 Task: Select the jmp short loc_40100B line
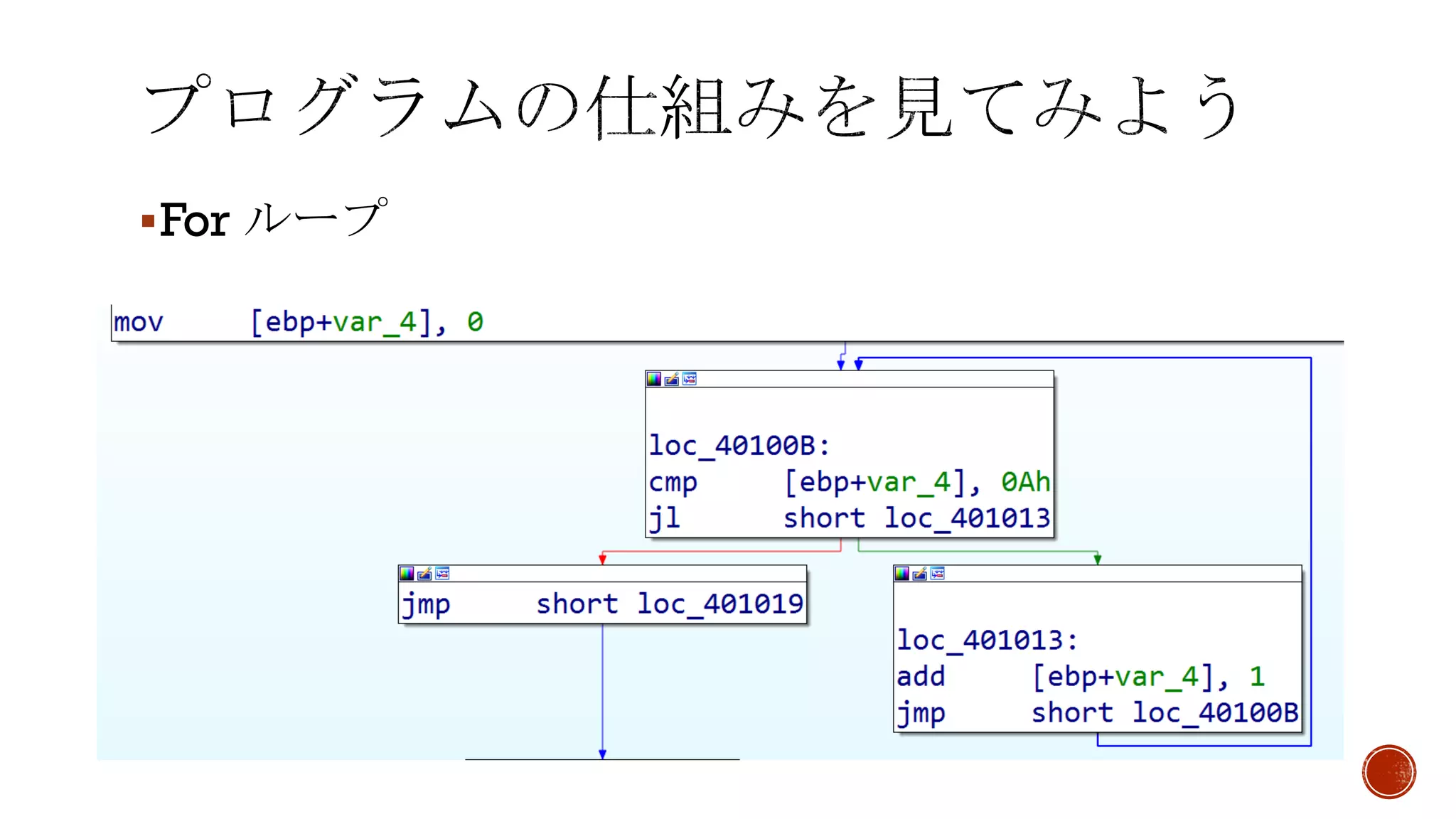coord(1097,712)
